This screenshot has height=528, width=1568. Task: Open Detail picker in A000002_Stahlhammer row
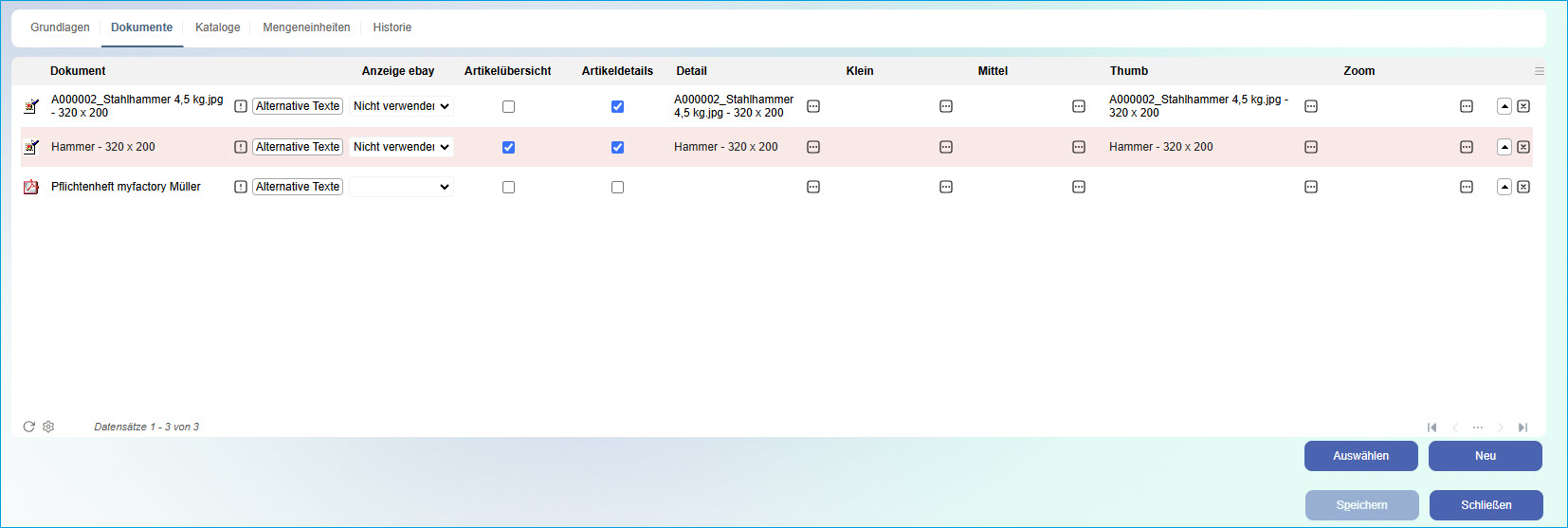pos(813,106)
